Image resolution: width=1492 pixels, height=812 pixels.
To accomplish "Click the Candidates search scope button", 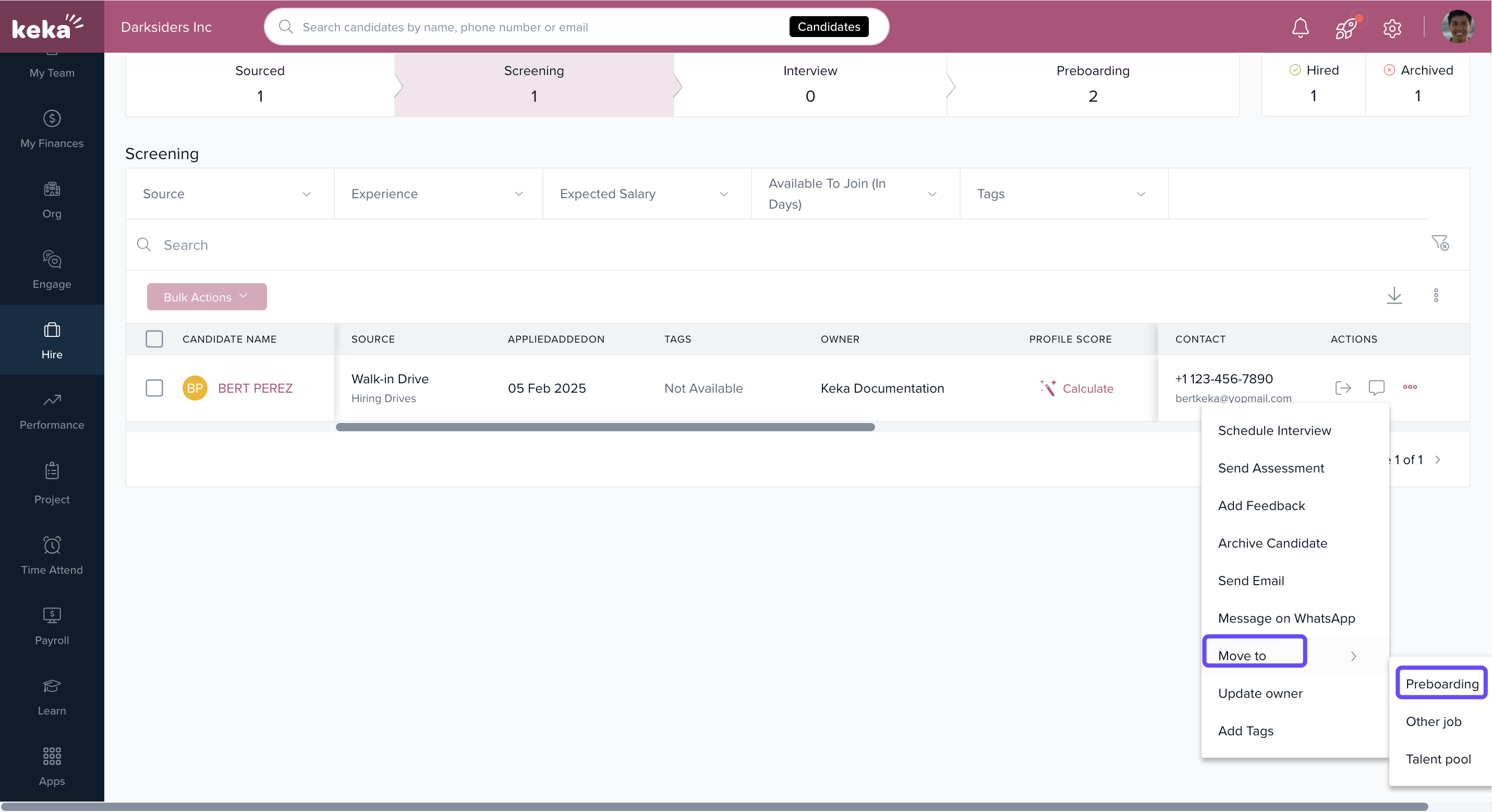I will pyautogui.click(x=828, y=27).
